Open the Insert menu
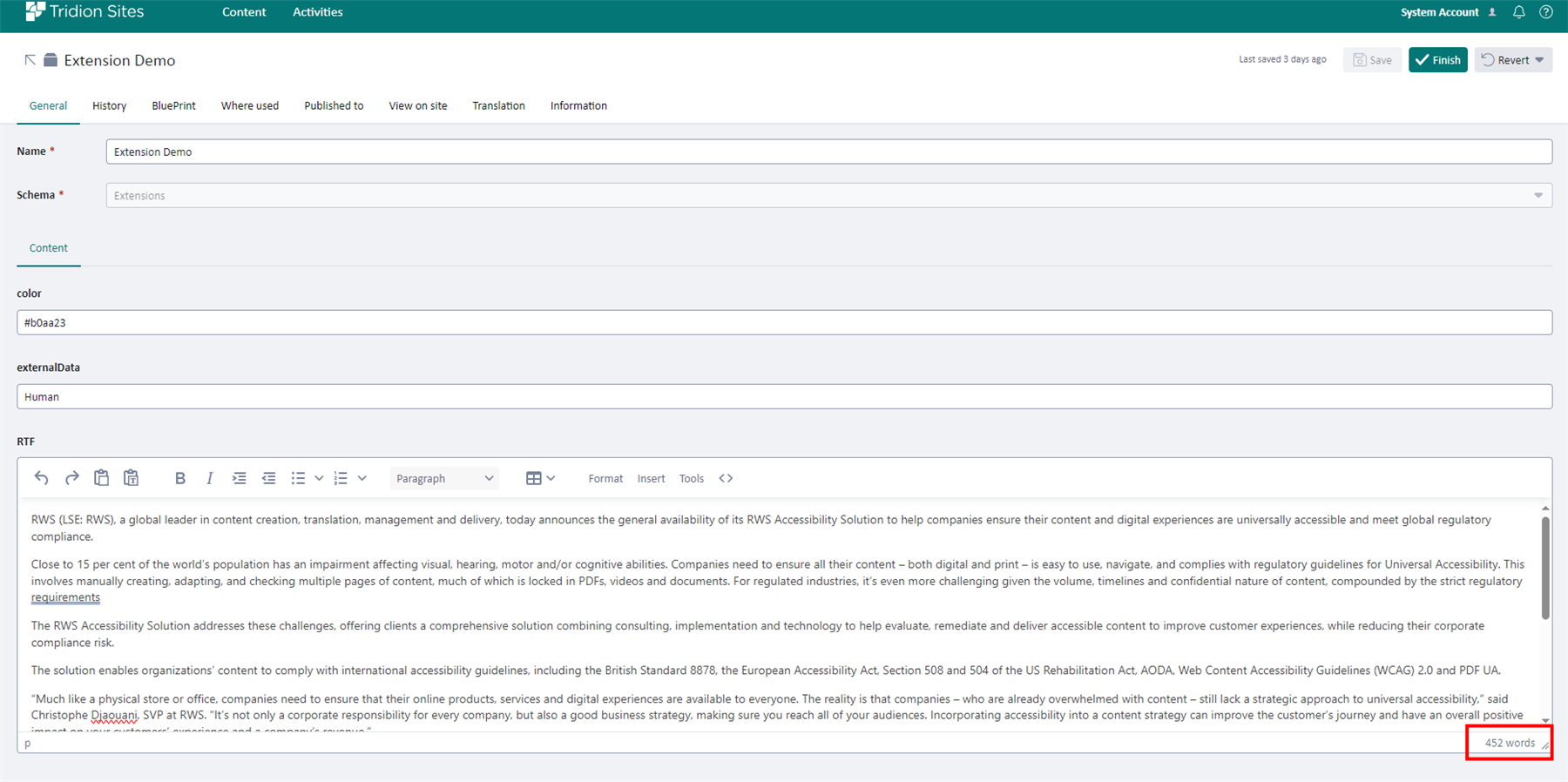1568x782 pixels. pyautogui.click(x=651, y=478)
